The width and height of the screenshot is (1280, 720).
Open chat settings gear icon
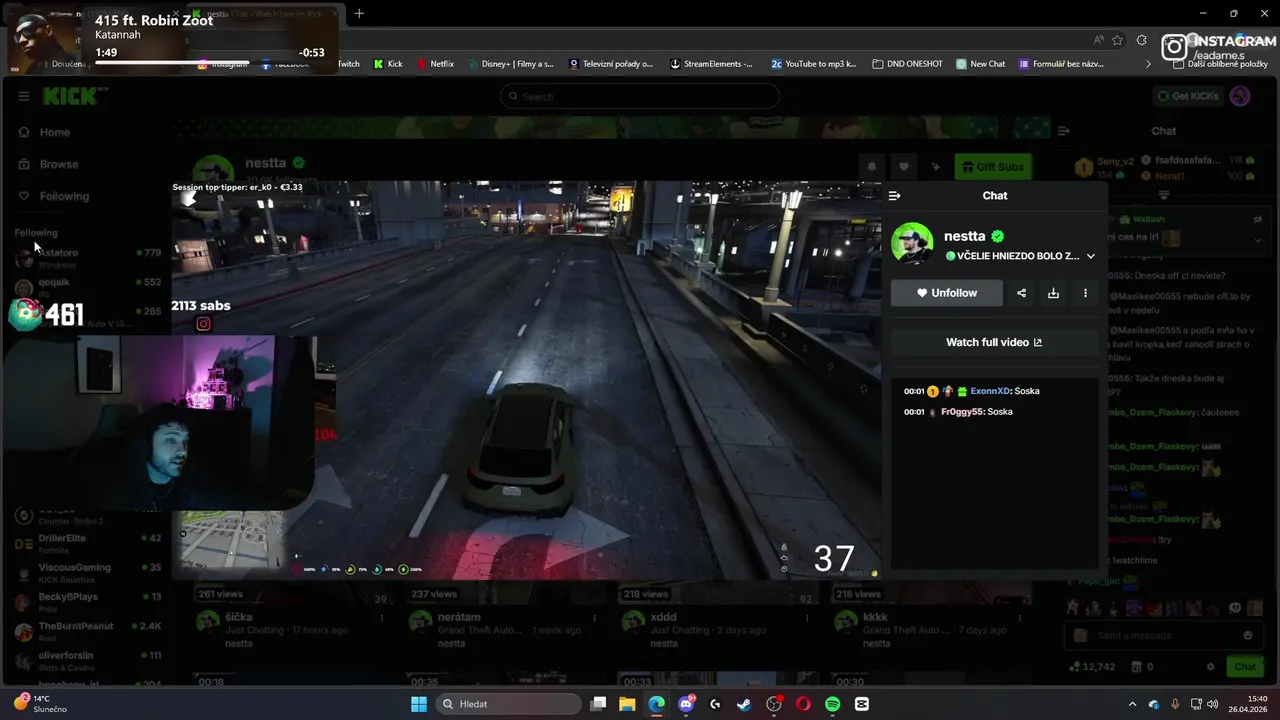(1210, 667)
